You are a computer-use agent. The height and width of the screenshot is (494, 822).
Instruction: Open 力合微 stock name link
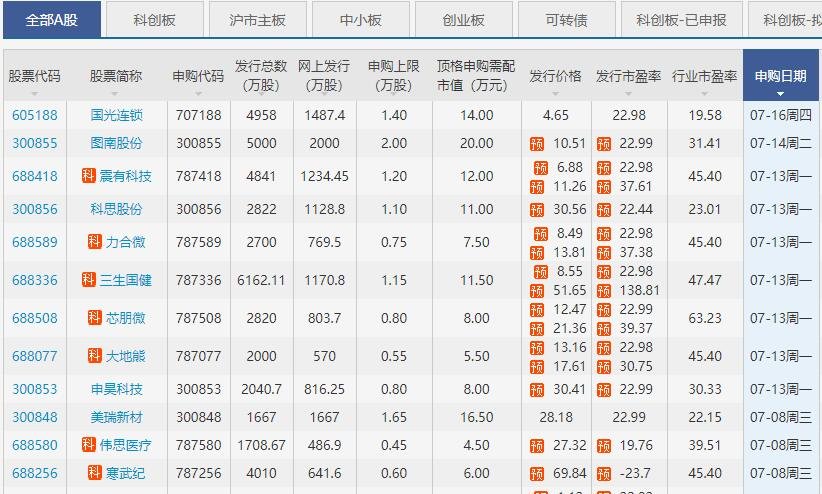[126, 242]
